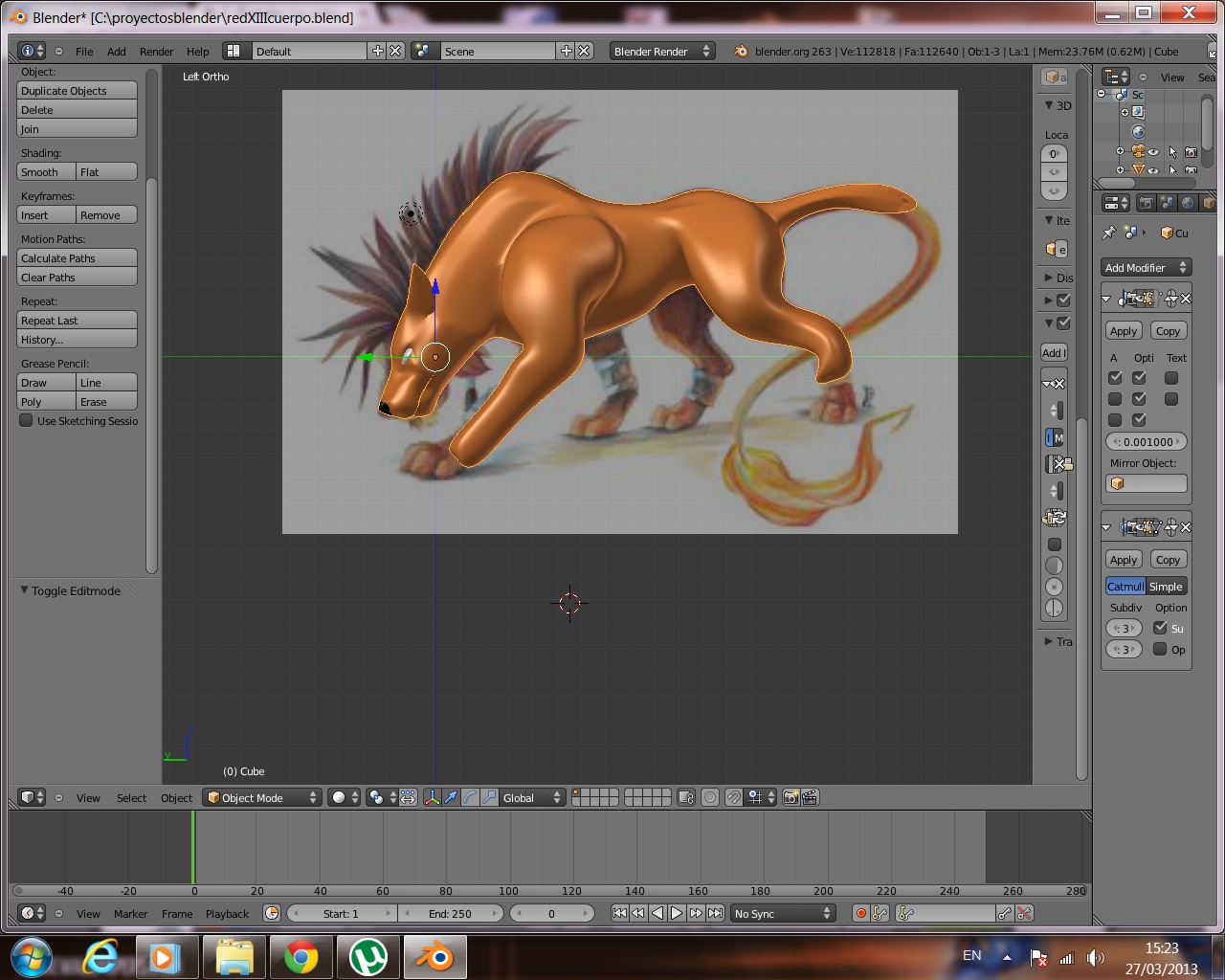Open the Render properties camera tab

tap(1146, 203)
